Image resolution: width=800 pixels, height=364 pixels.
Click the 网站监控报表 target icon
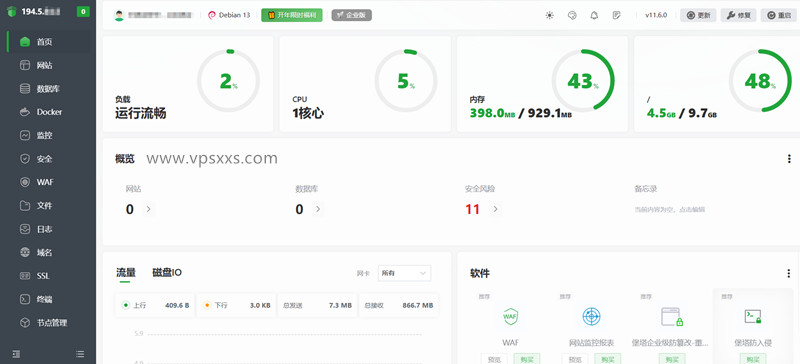click(x=591, y=317)
